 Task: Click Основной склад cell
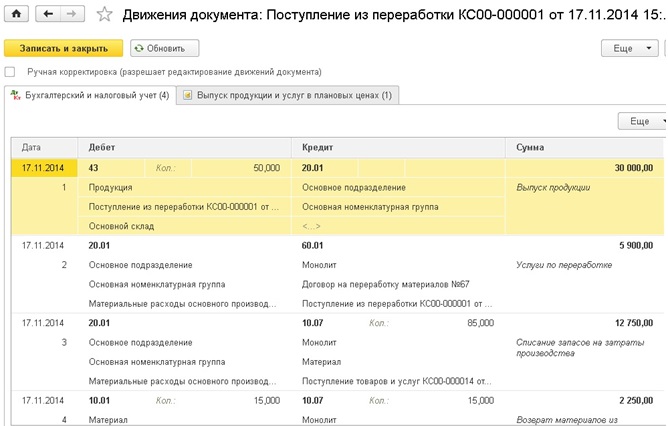184,226
